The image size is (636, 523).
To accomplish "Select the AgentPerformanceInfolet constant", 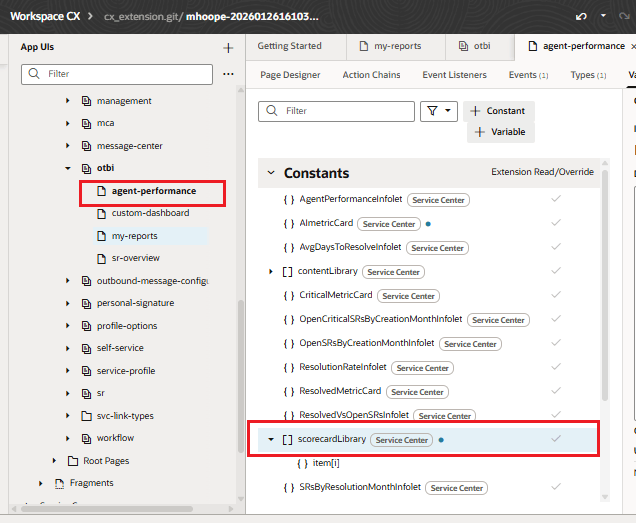I will tap(351, 199).
